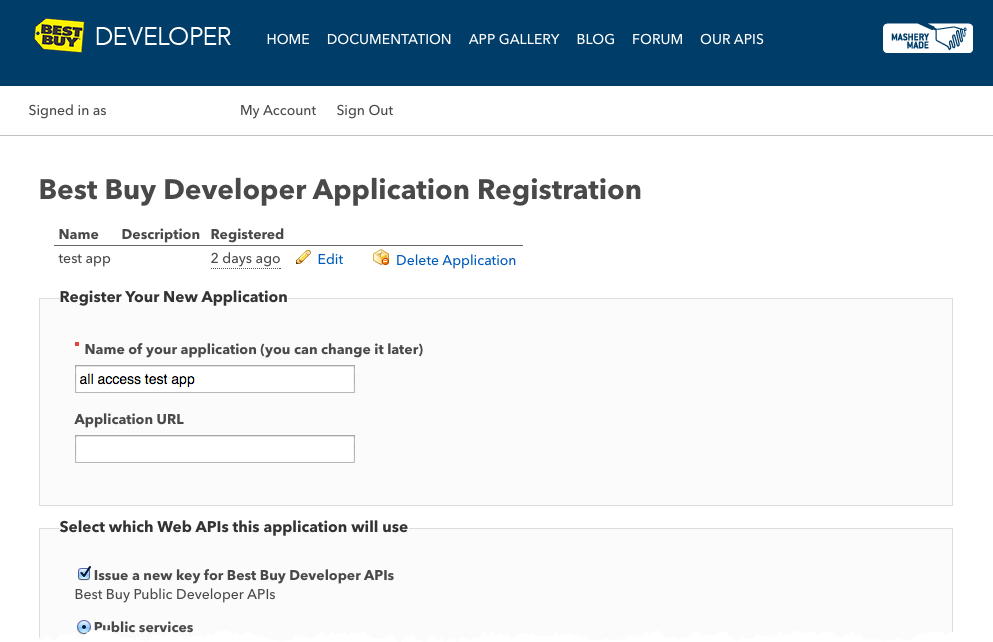Screen dimensions: 993x642
Task: Click the page heading Application Registration
Action: point(340,190)
